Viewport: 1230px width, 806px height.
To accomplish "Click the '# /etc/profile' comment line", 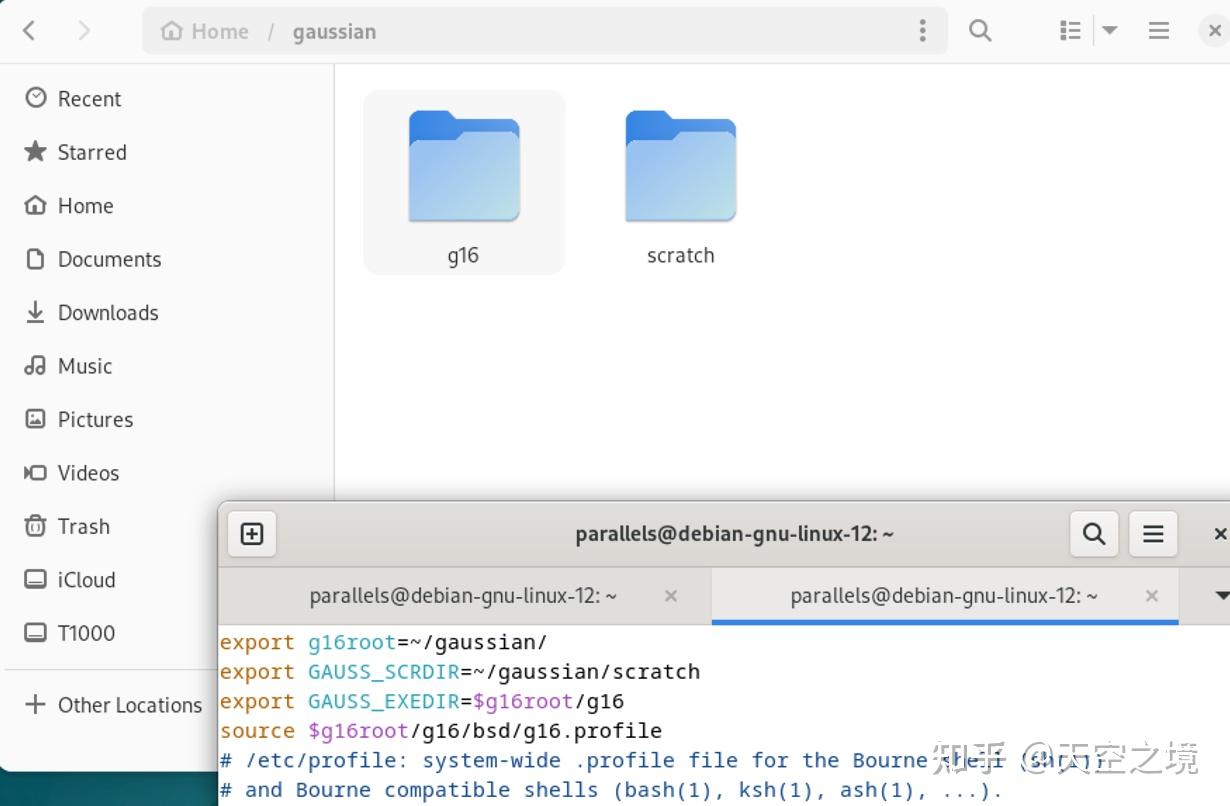I will click(x=664, y=761).
